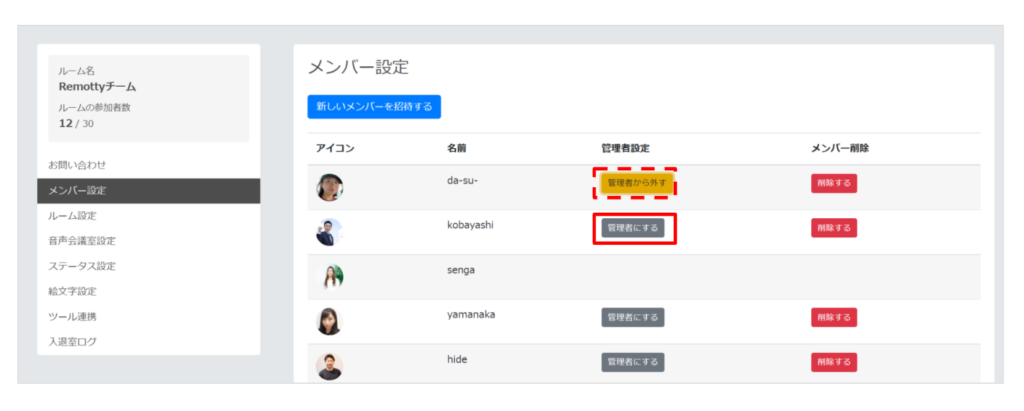1024x411 pixels.
Task: Click the メンバー削除 column header
Action: [x=840, y=148]
